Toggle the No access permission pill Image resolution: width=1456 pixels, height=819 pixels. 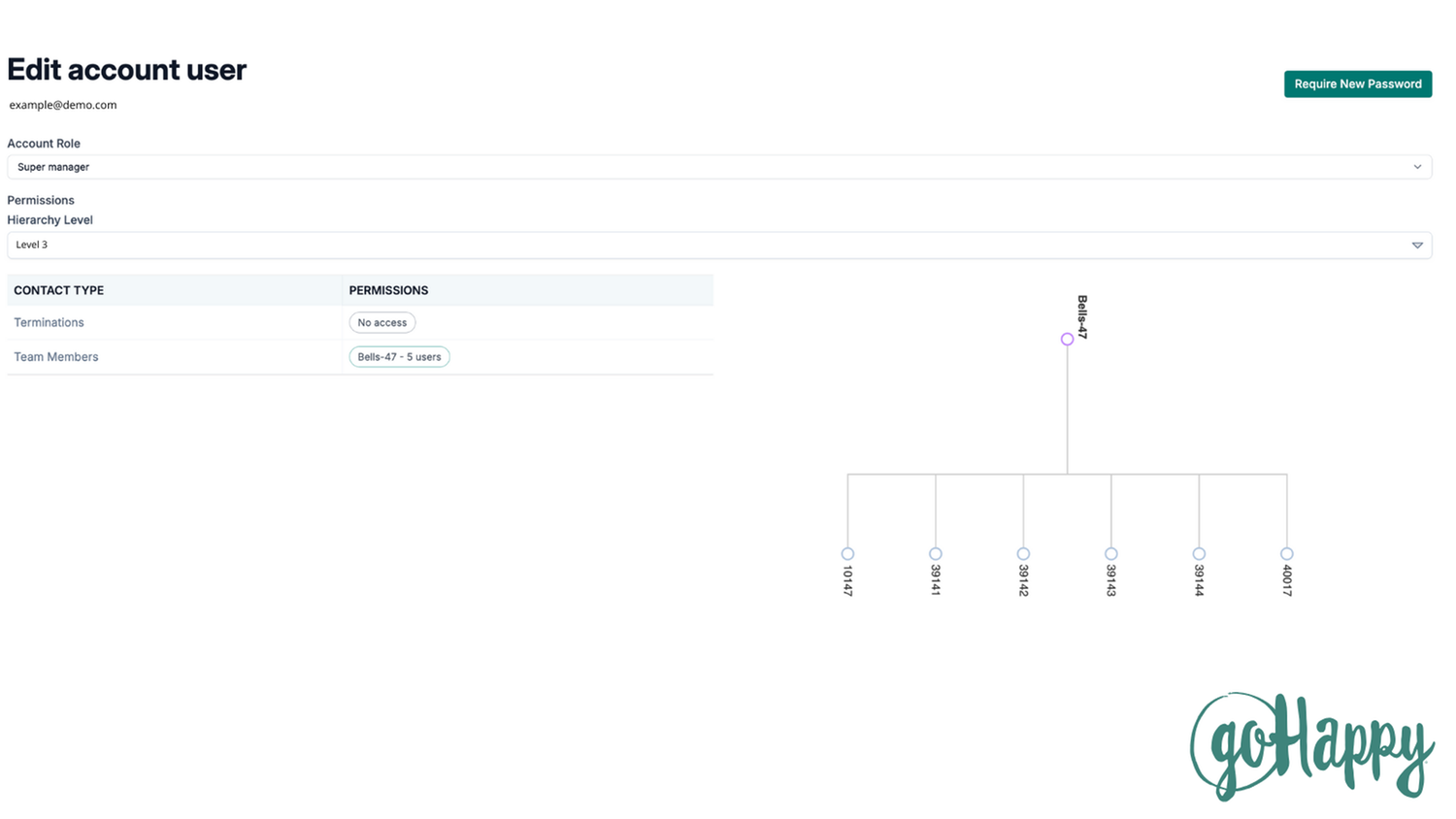point(381,322)
